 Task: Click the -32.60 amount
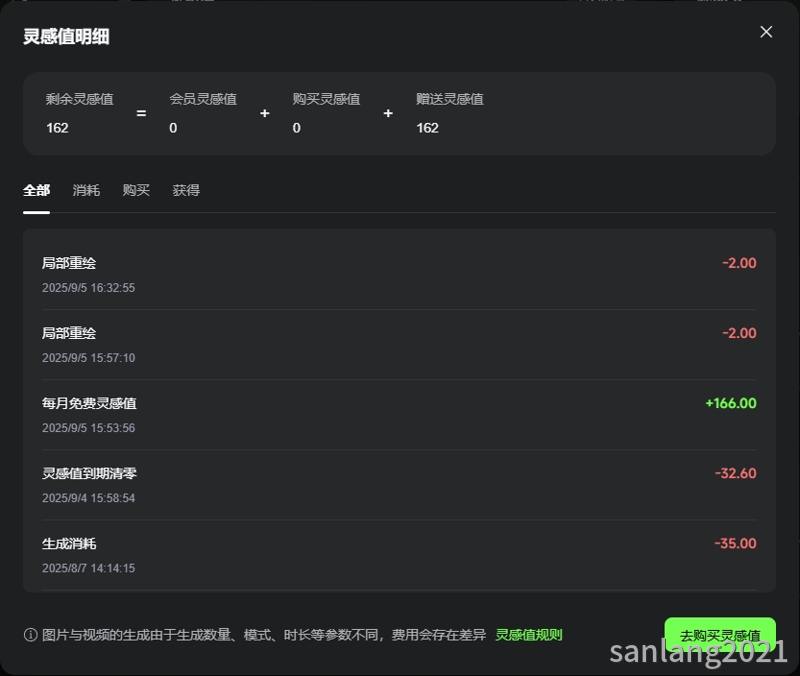pos(735,473)
